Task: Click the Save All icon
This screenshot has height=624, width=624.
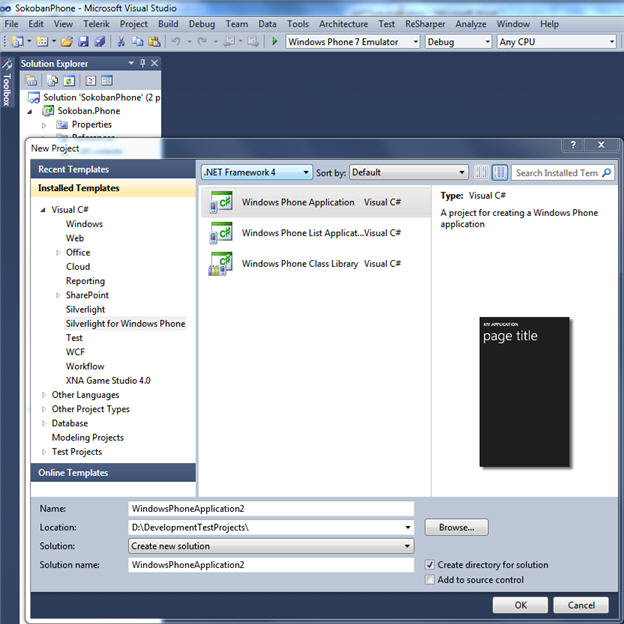Action: pyautogui.click(x=100, y=41)
